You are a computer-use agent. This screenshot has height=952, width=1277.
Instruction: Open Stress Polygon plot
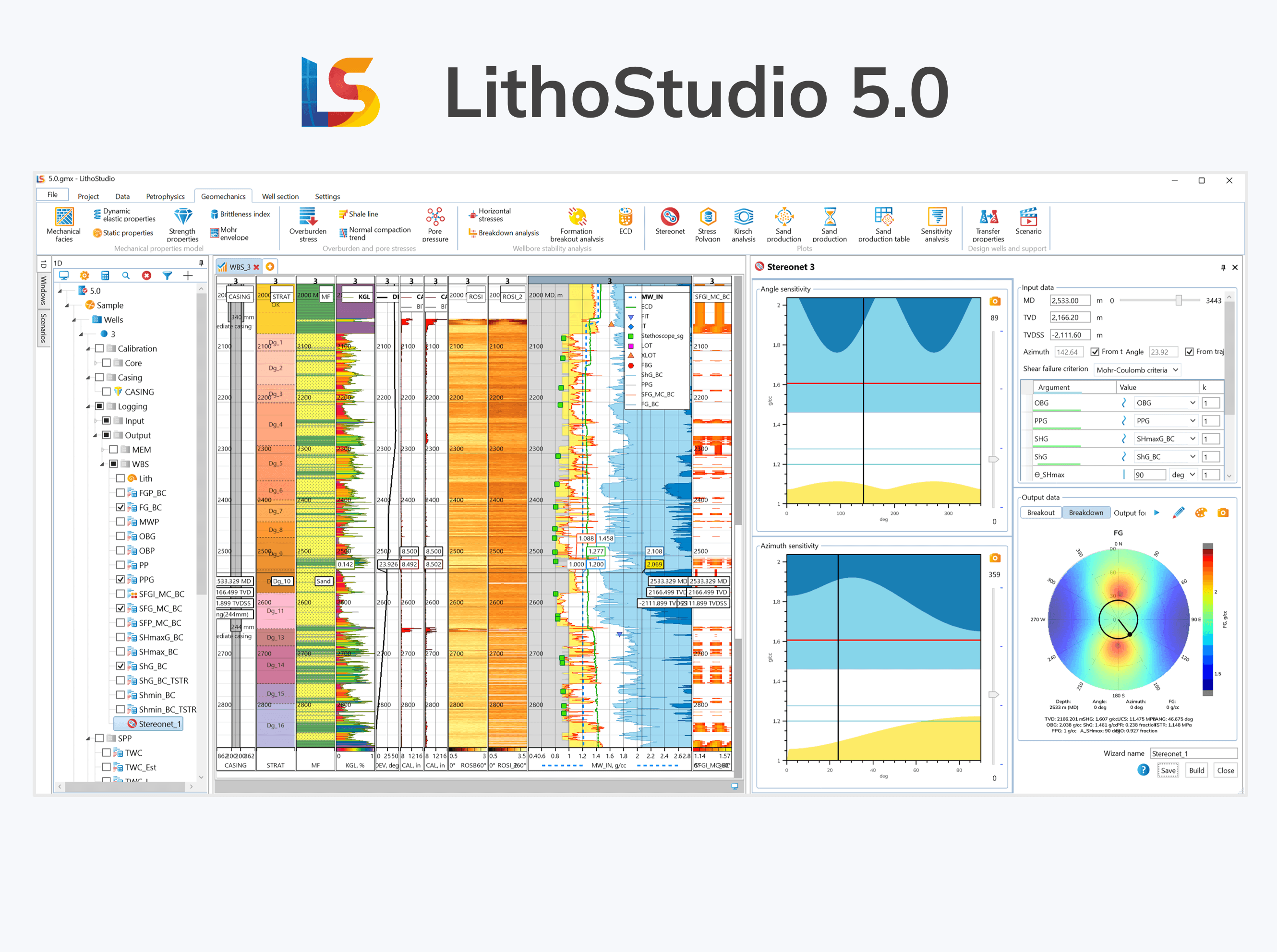(x=708, y=225)
